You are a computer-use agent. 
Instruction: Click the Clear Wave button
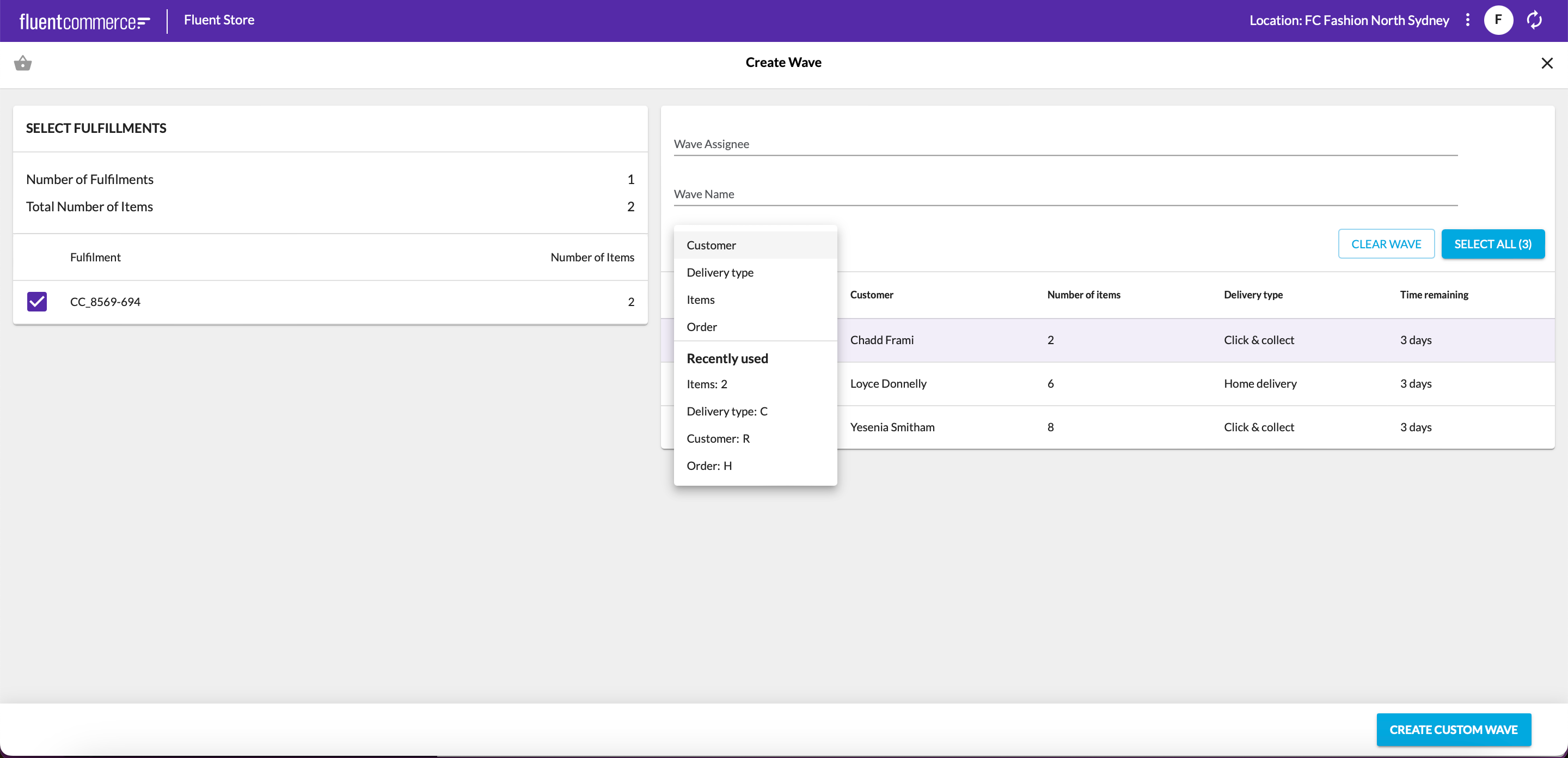(x=1386, y=244)
